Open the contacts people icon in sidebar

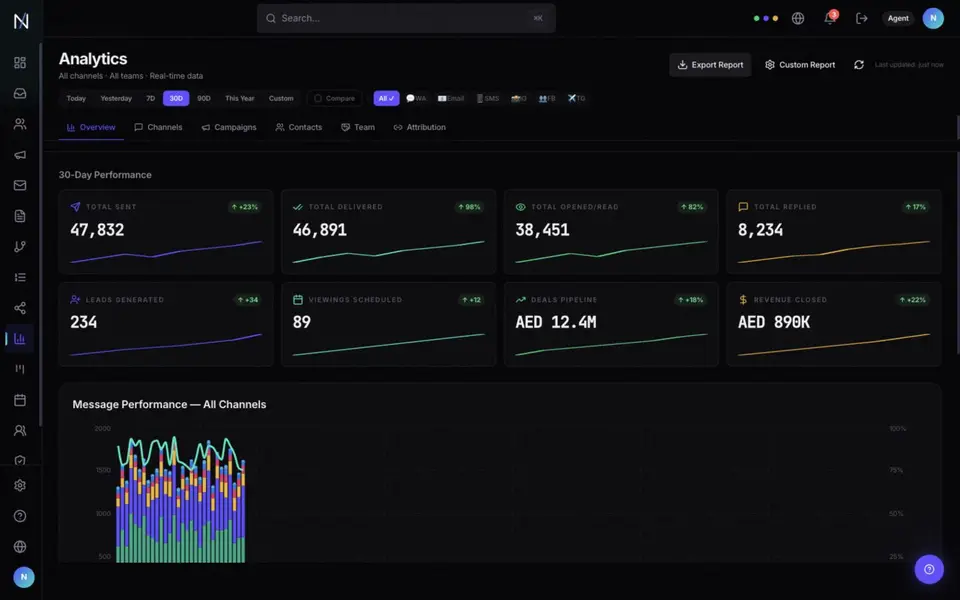click(20, 124)
